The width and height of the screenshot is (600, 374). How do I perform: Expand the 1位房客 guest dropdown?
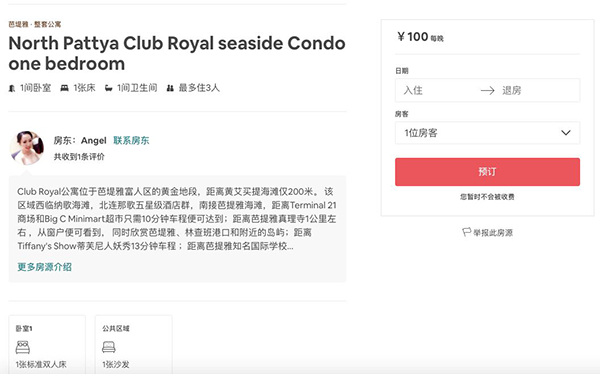(488, 133)
